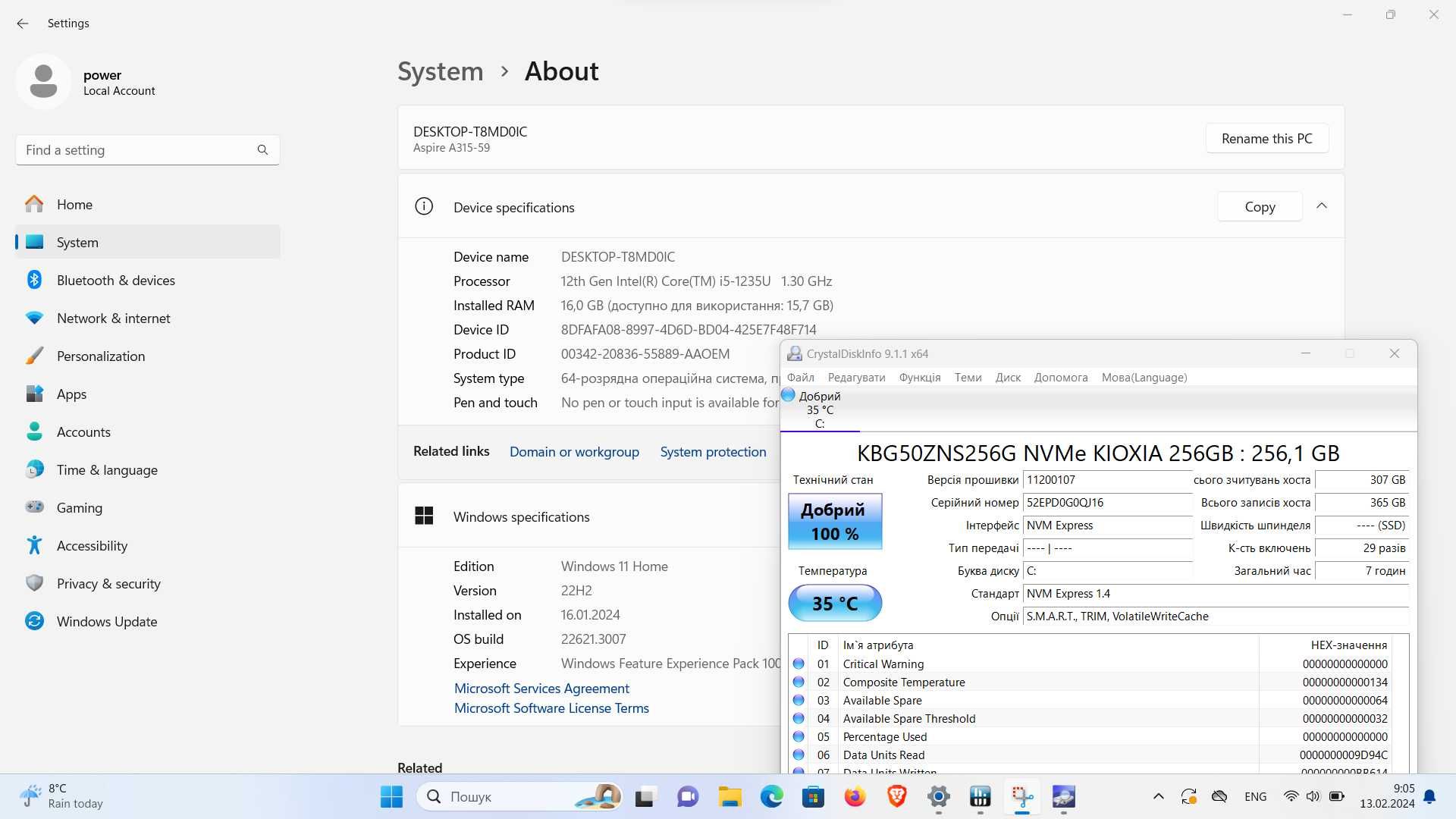The image size is (1456, 819).
Task: Open the notification bell in tray
Action: (1429, 796)
